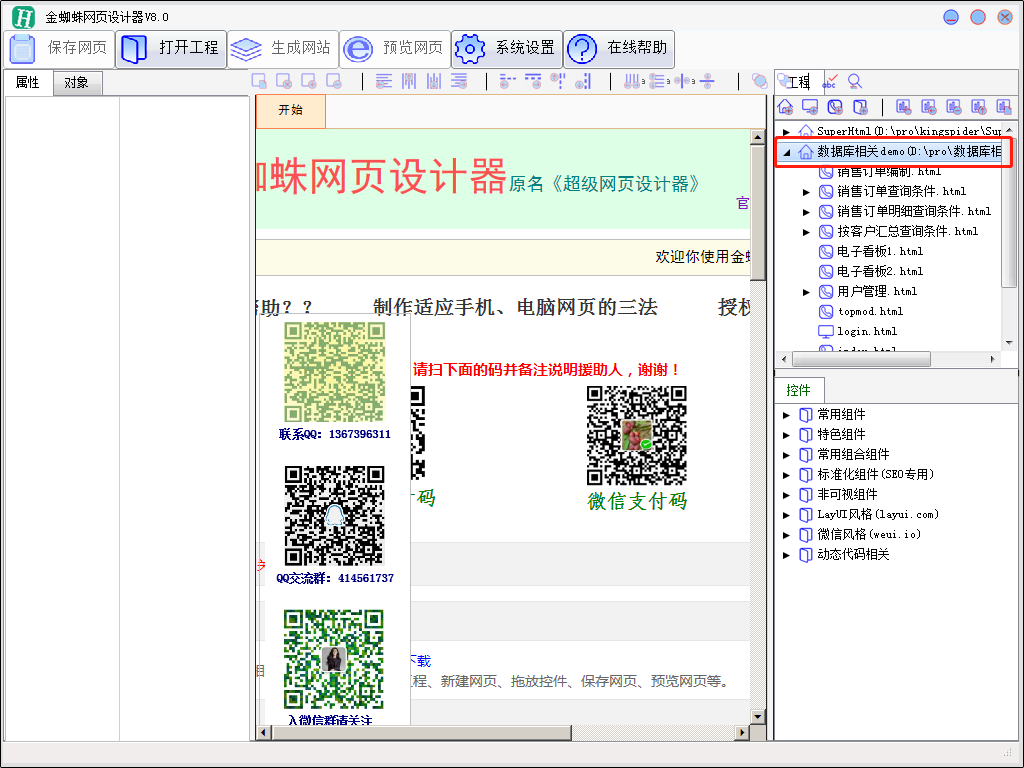Click the chart icon with page symbol
This screenshot has height=768, width=1024.
[1004, 106]
